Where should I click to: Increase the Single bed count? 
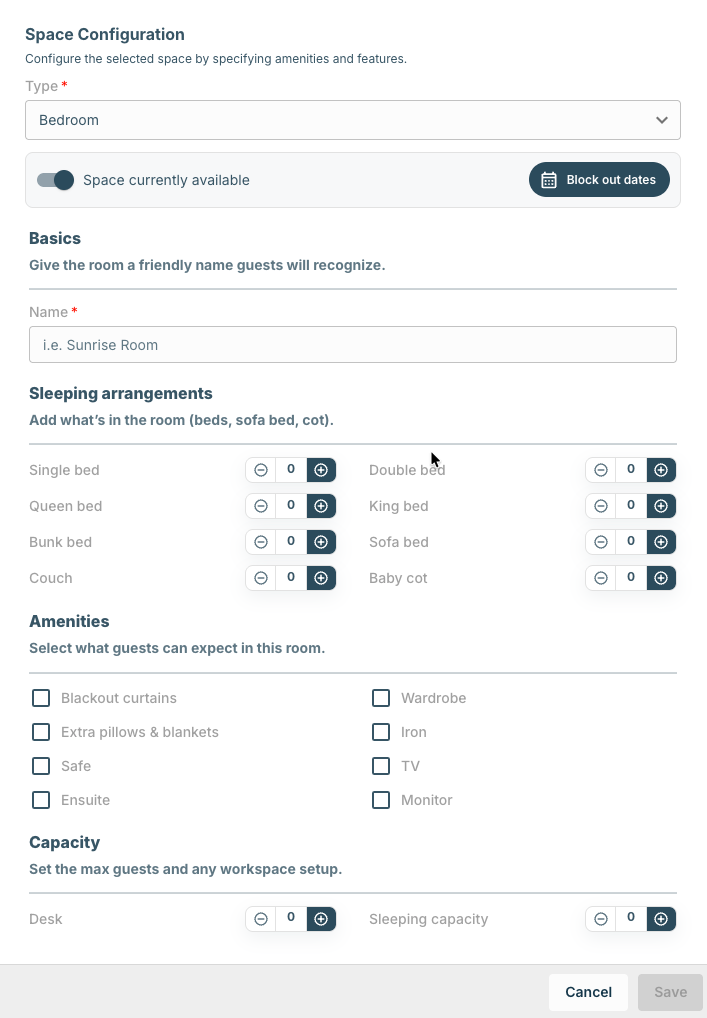click(321, 470)
